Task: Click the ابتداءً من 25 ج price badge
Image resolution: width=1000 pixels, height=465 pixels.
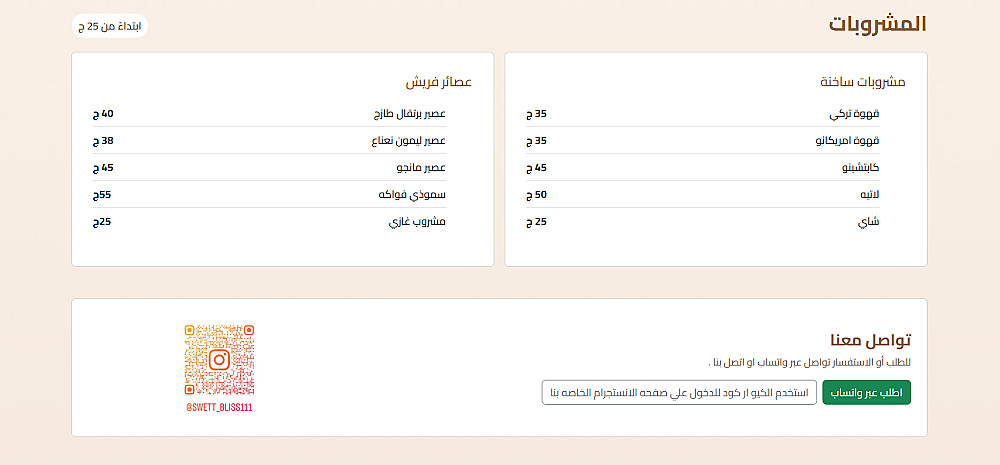Action: pos(109,26)
